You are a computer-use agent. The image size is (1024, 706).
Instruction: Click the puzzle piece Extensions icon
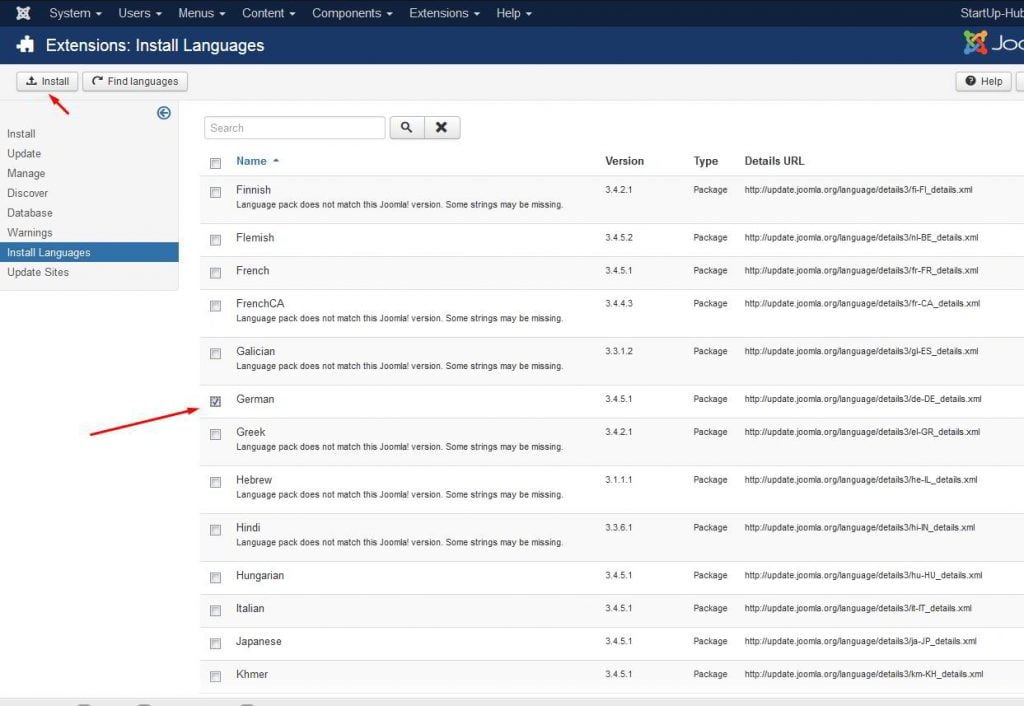point(26,45)
